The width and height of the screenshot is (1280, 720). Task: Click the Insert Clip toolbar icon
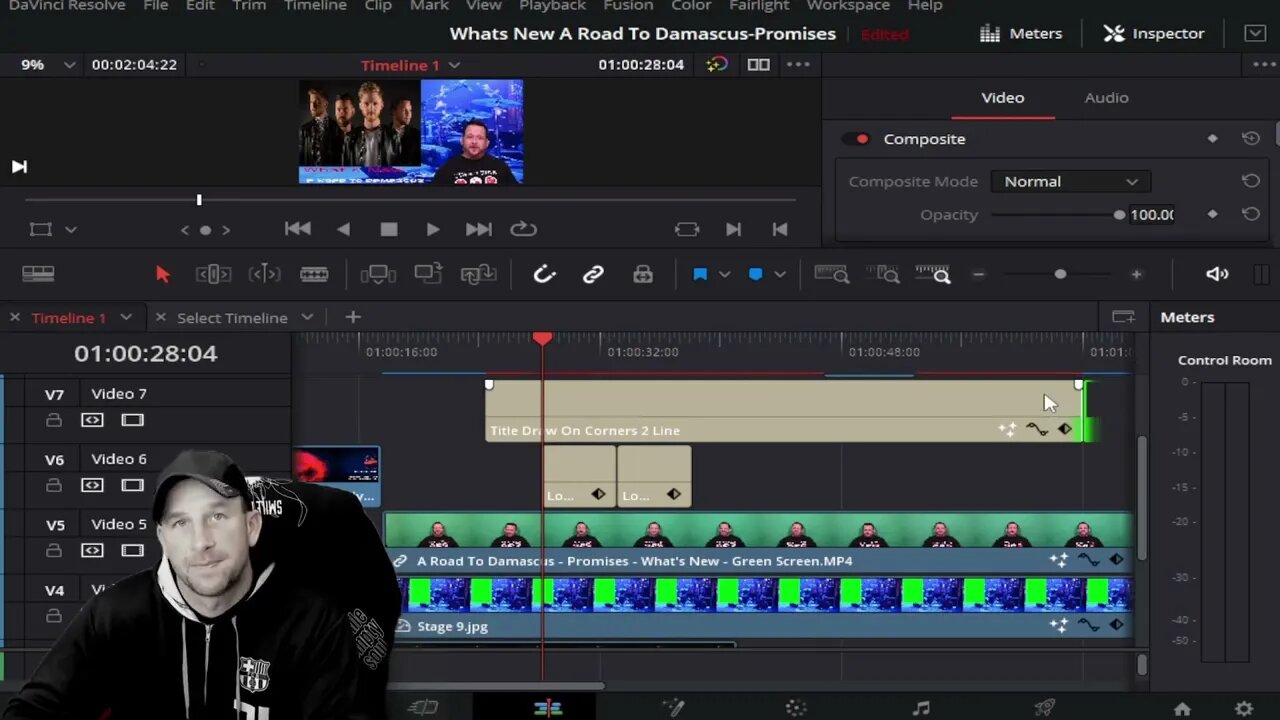379,274
